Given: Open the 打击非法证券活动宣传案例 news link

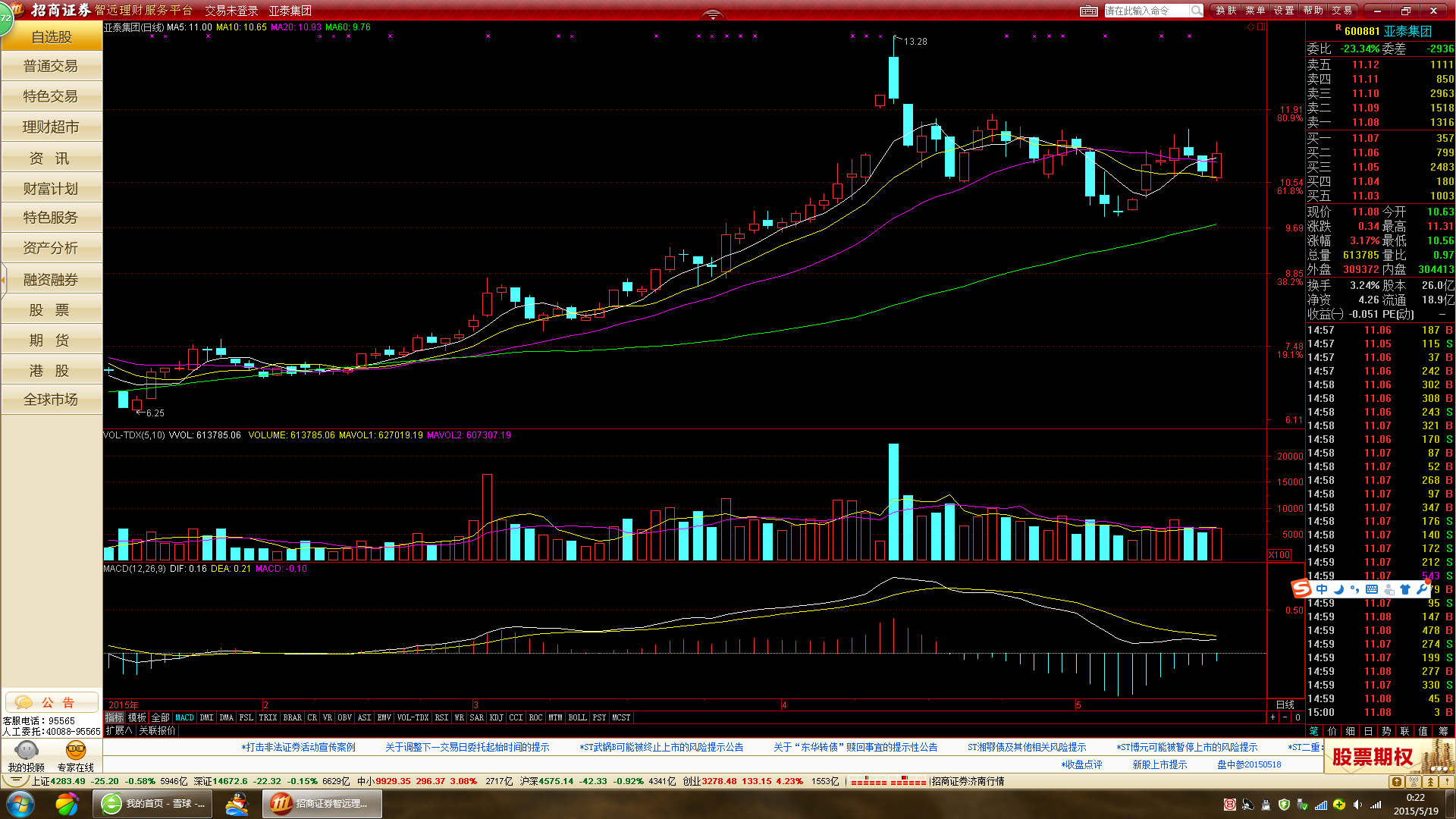Looking at the screenshot, I should 299,748.
